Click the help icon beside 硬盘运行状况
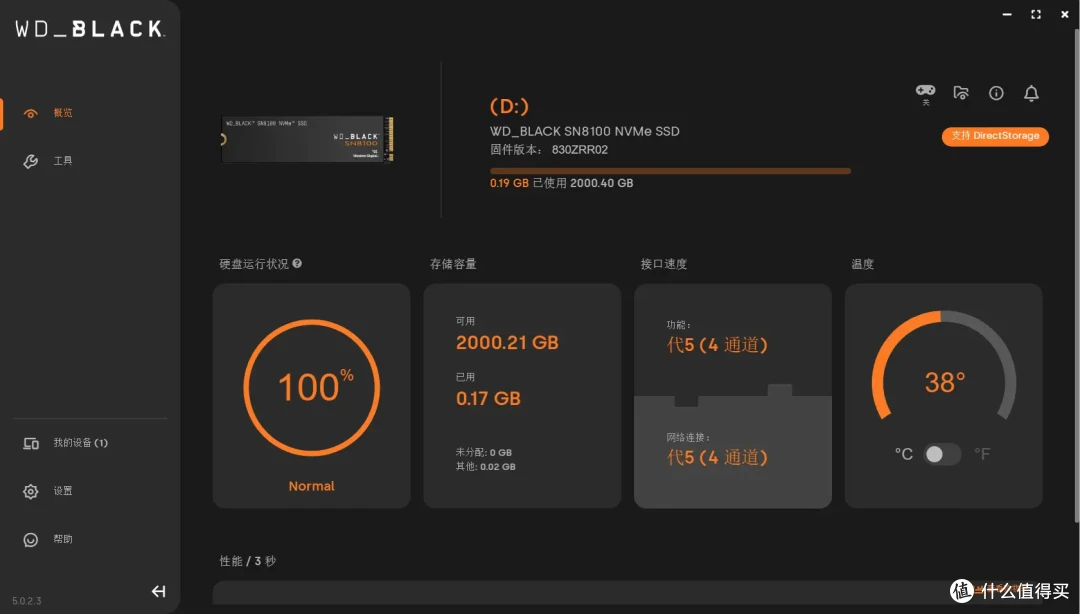The height and width of the screenshot is (614, 1080). (297, 263)
